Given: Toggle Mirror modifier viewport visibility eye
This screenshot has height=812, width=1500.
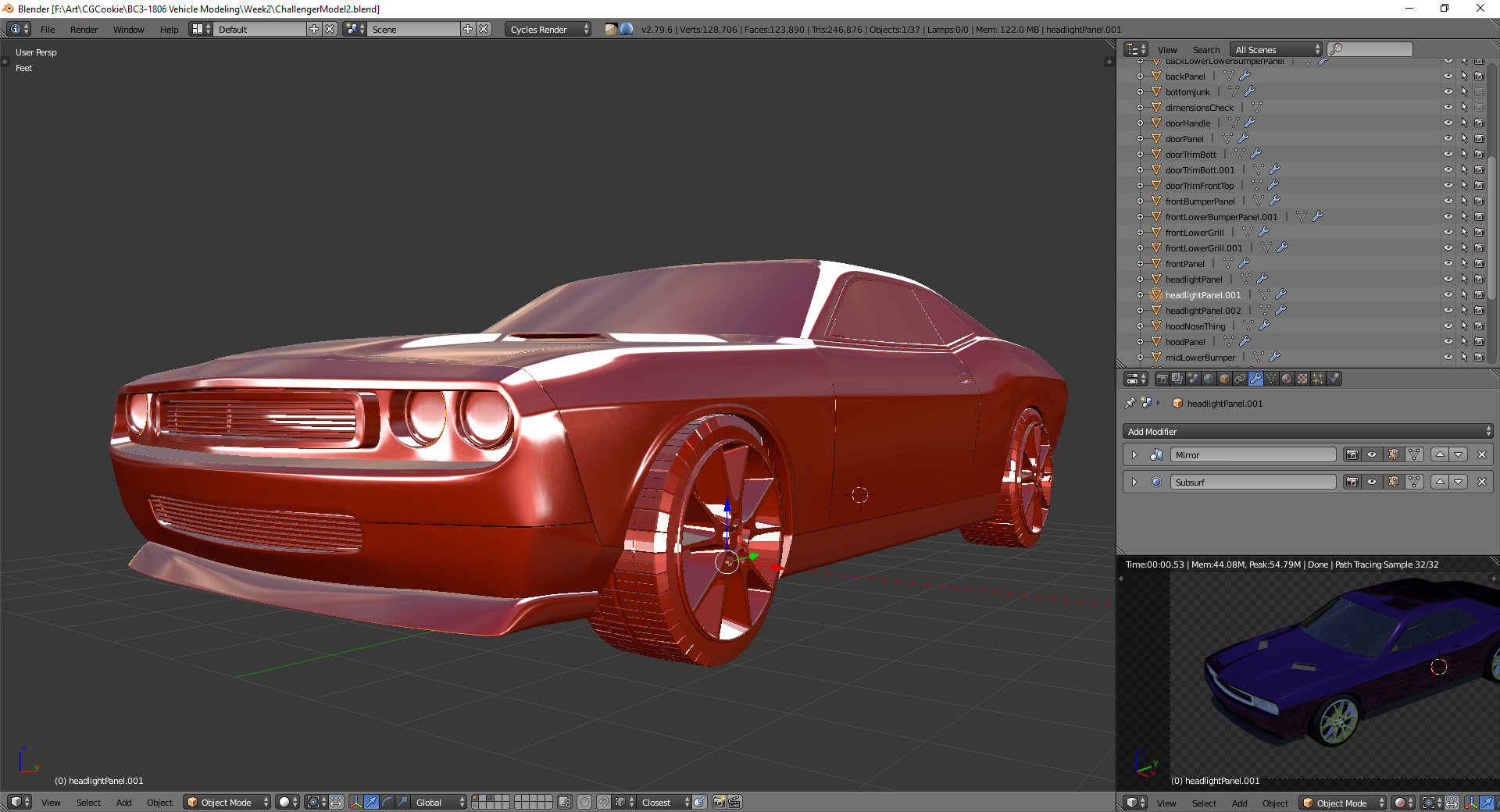Looking at the screenshot, I should pos(1372,454).
